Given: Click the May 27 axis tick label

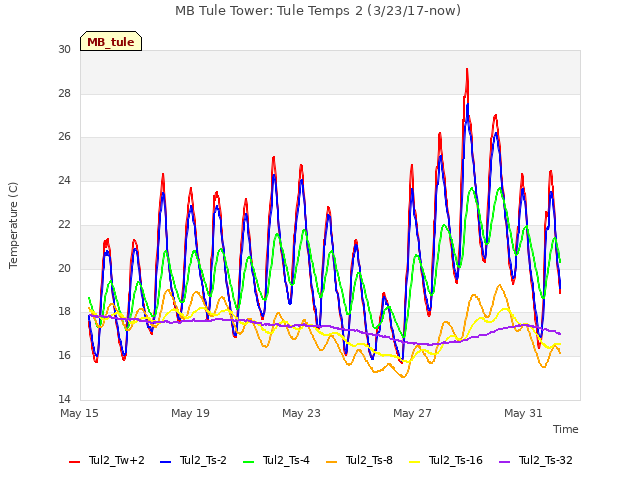Looking at the screenshot, I should (x=413, y=413).
